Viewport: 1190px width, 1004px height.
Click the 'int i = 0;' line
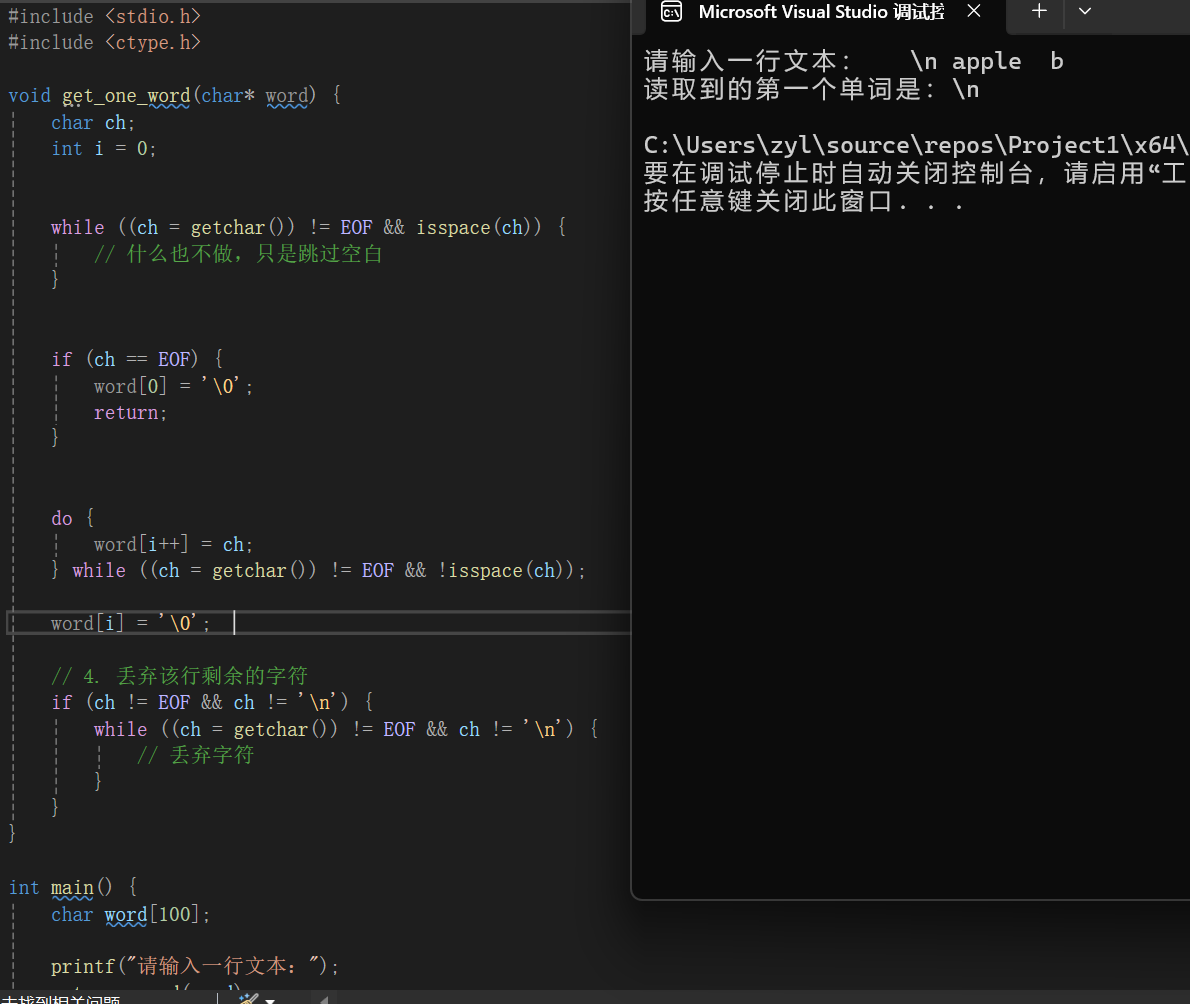pos(103,149)
